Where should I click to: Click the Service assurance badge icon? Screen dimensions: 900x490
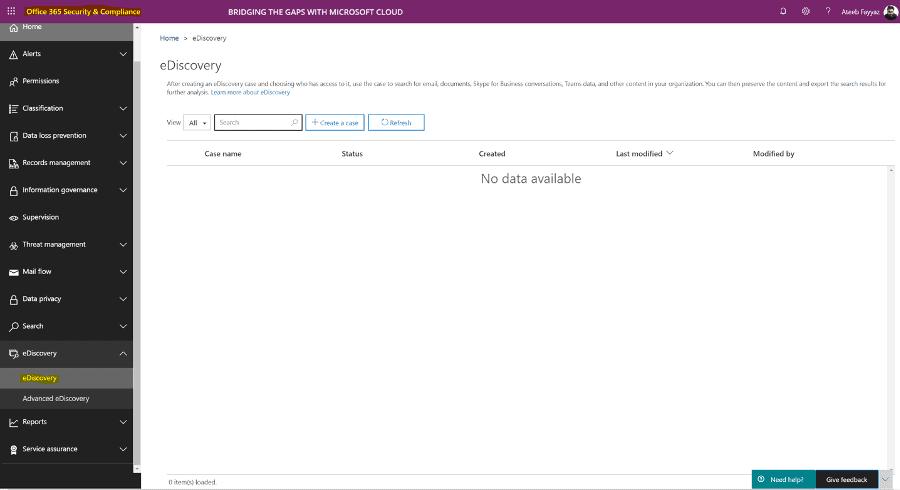click(x=14, y=450)
